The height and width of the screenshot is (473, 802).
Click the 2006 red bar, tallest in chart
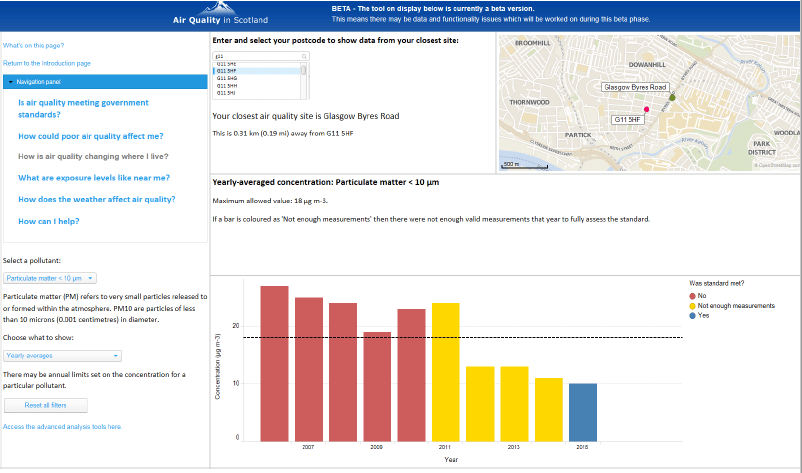tap(275, 364)
